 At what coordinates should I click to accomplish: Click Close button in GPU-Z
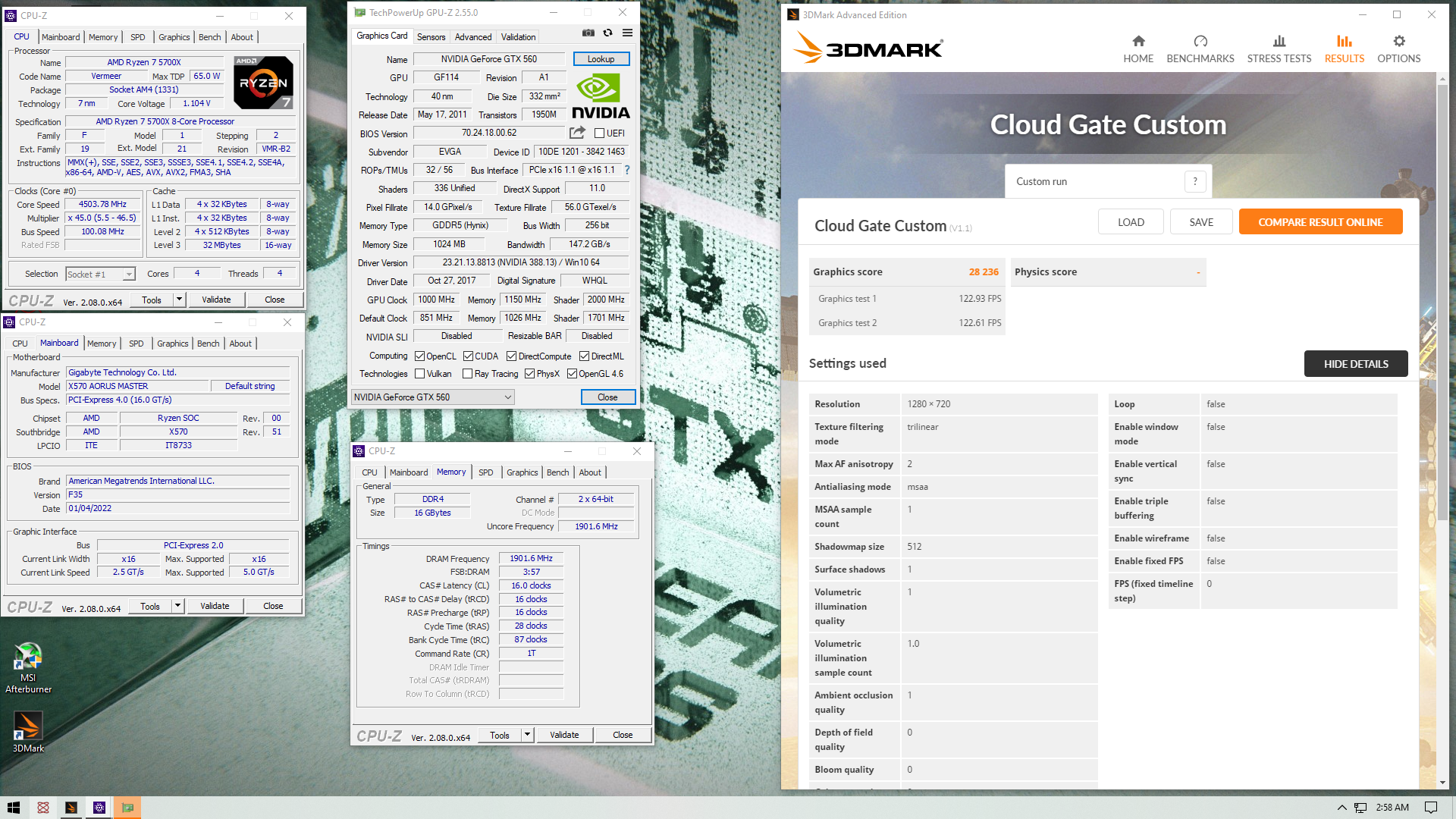(x=607, y=397)
